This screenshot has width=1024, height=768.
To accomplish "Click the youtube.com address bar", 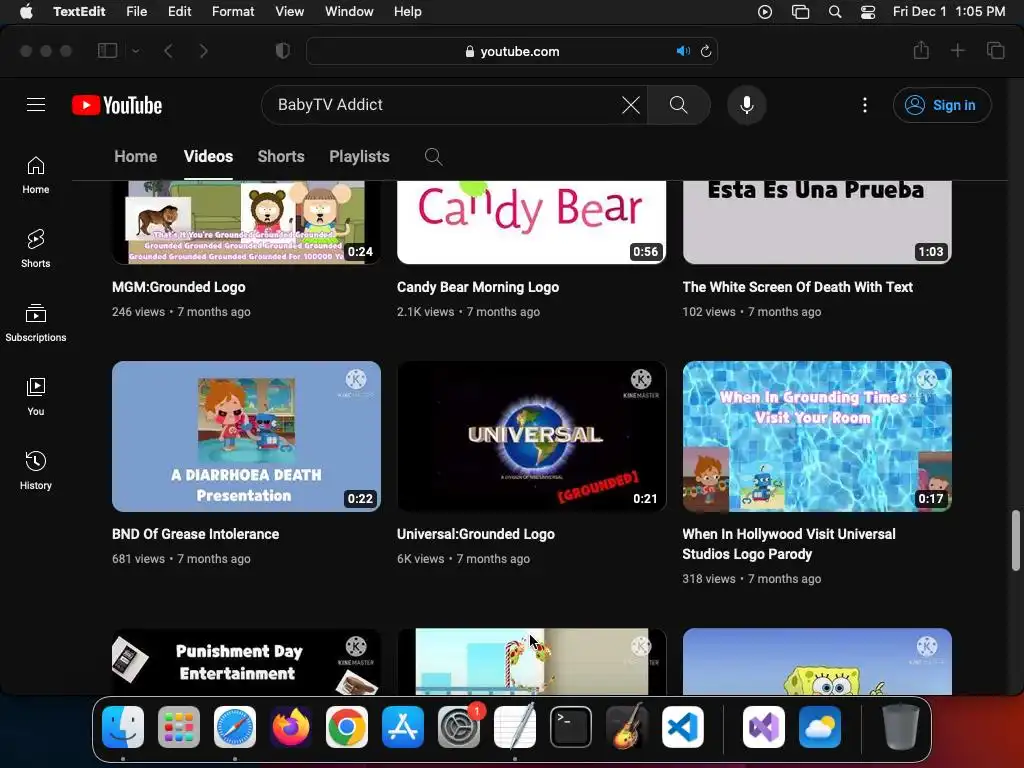I will pos(512,51).
